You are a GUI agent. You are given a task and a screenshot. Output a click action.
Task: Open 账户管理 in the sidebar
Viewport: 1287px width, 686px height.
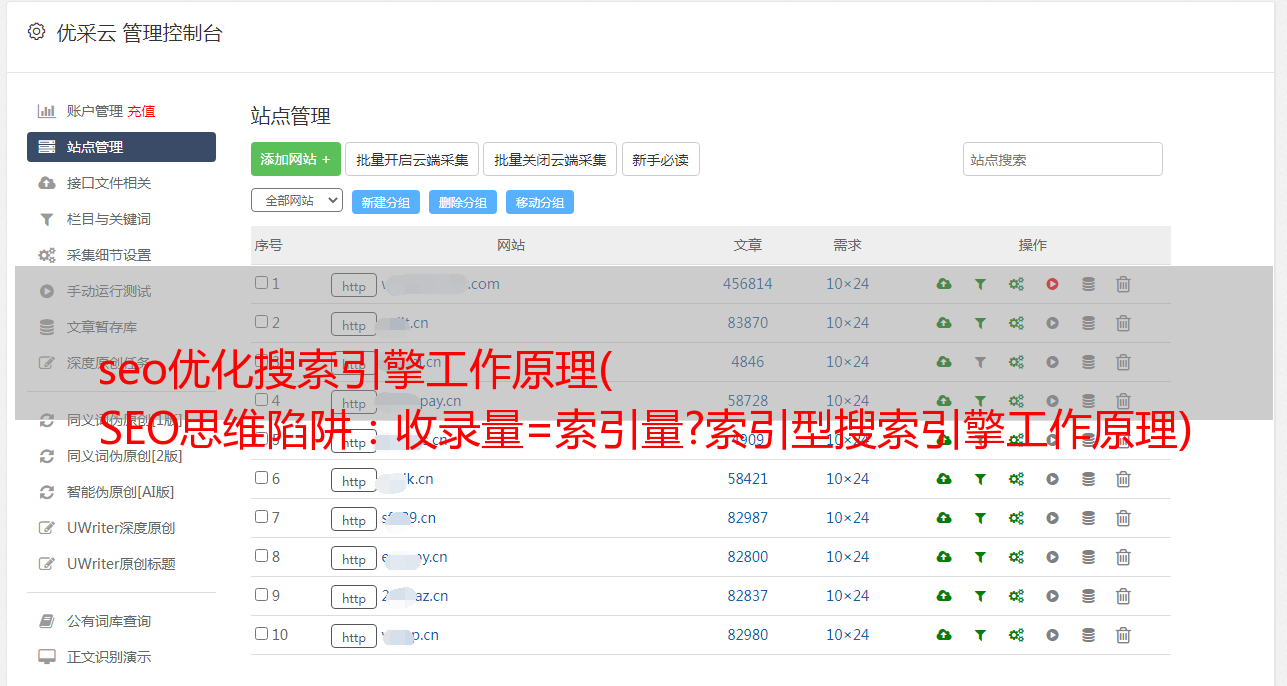coord(94,111)
